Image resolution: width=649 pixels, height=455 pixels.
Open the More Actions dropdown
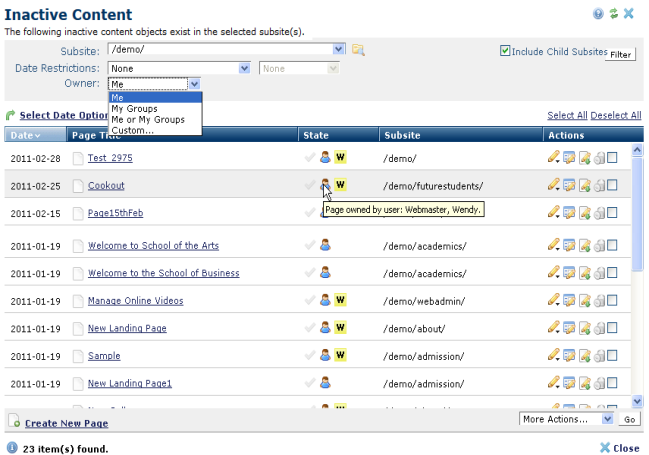pos(608,419)
